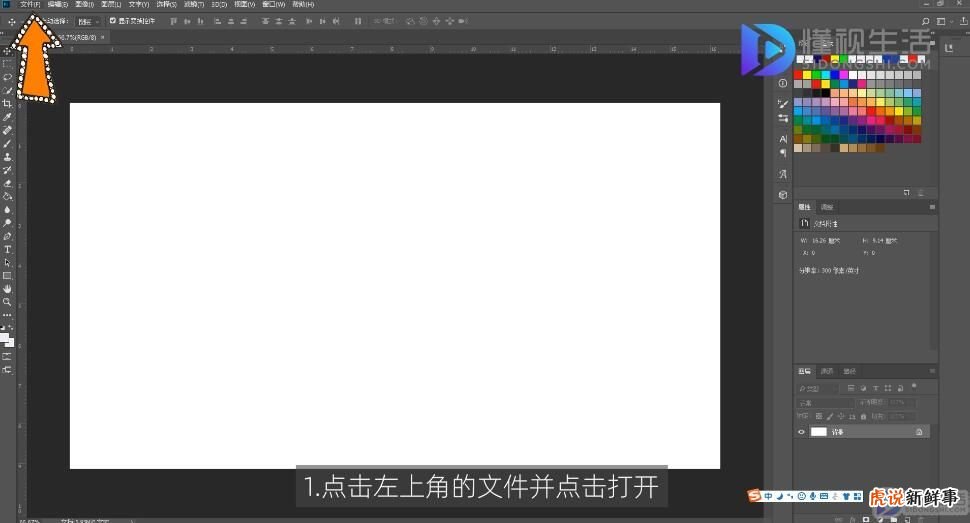Select the Clone Stamp tool
The width and height of the screenshot is (970, 523).
click(7, 157)
